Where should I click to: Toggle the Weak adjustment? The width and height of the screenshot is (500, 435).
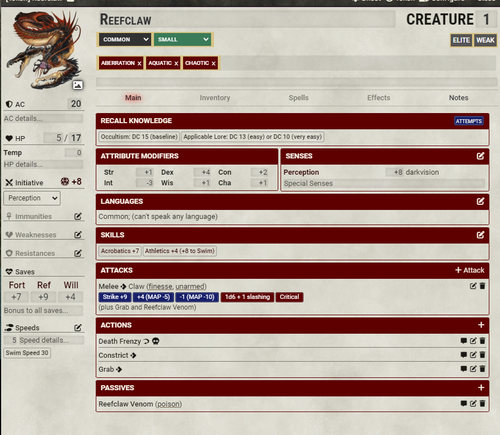click(485, 40)
